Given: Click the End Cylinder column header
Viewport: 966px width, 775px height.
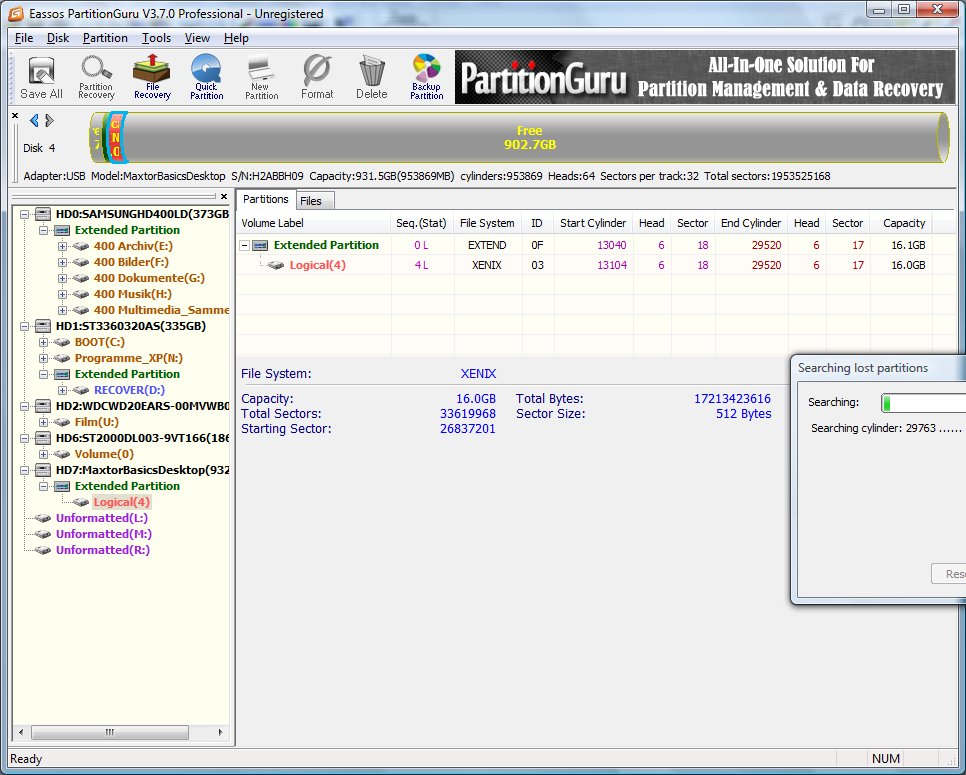Looking at the screenshot, I should tap(752, 223).
